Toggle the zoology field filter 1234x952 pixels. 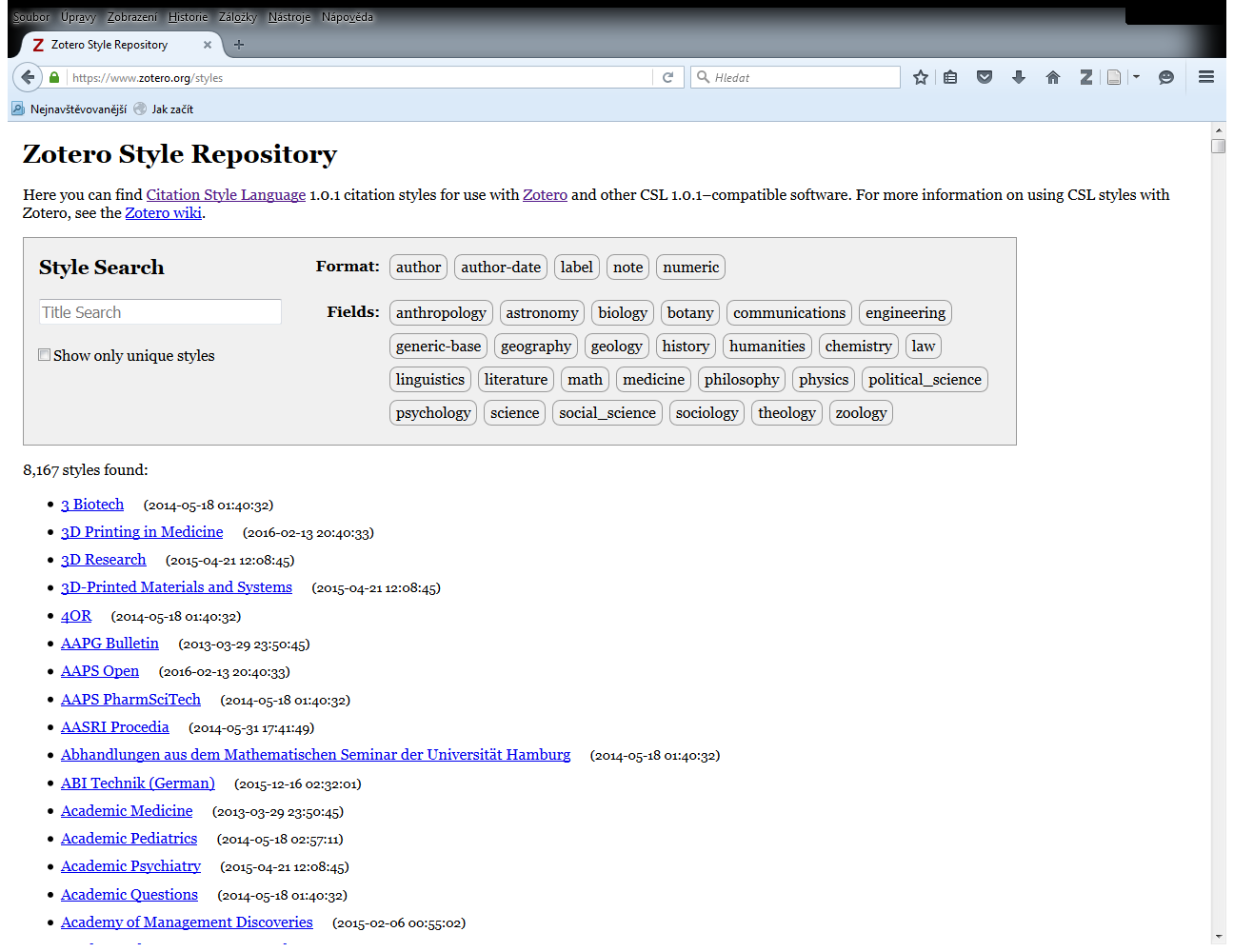coord(861,413)
